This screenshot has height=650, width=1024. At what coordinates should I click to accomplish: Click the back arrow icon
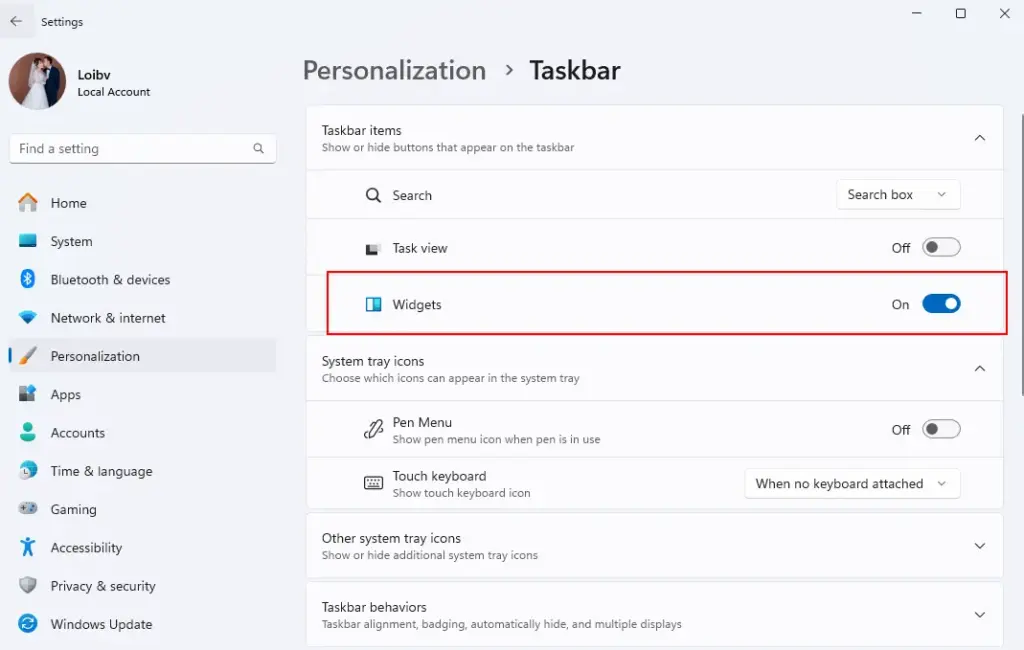tap(16, 21)
